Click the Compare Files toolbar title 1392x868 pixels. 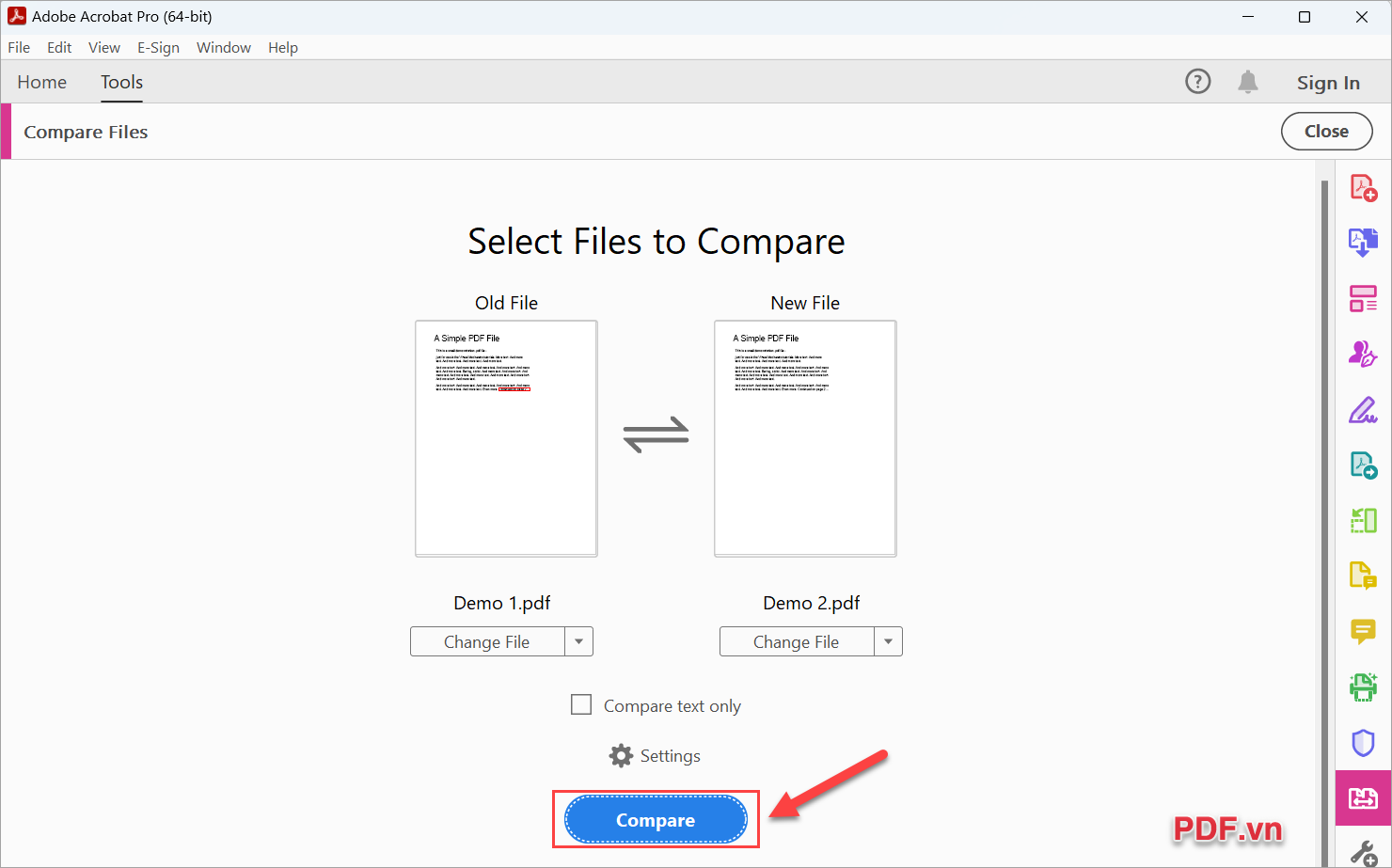(86, 132)
